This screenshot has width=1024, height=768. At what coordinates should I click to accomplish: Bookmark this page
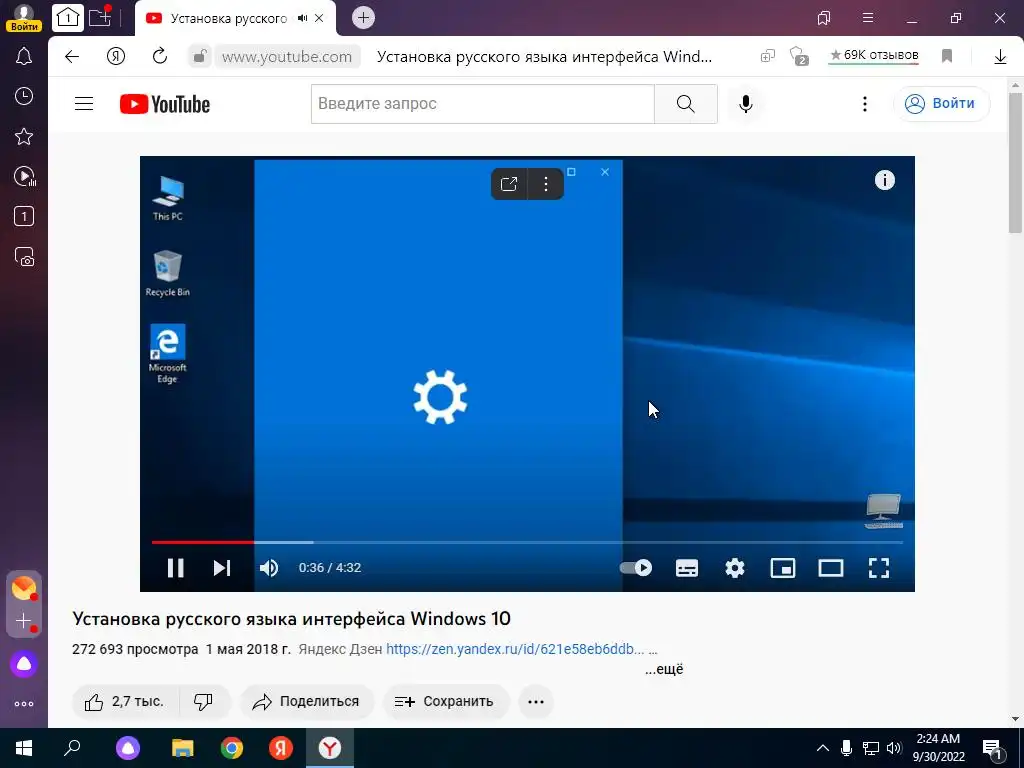coord(947,57)
